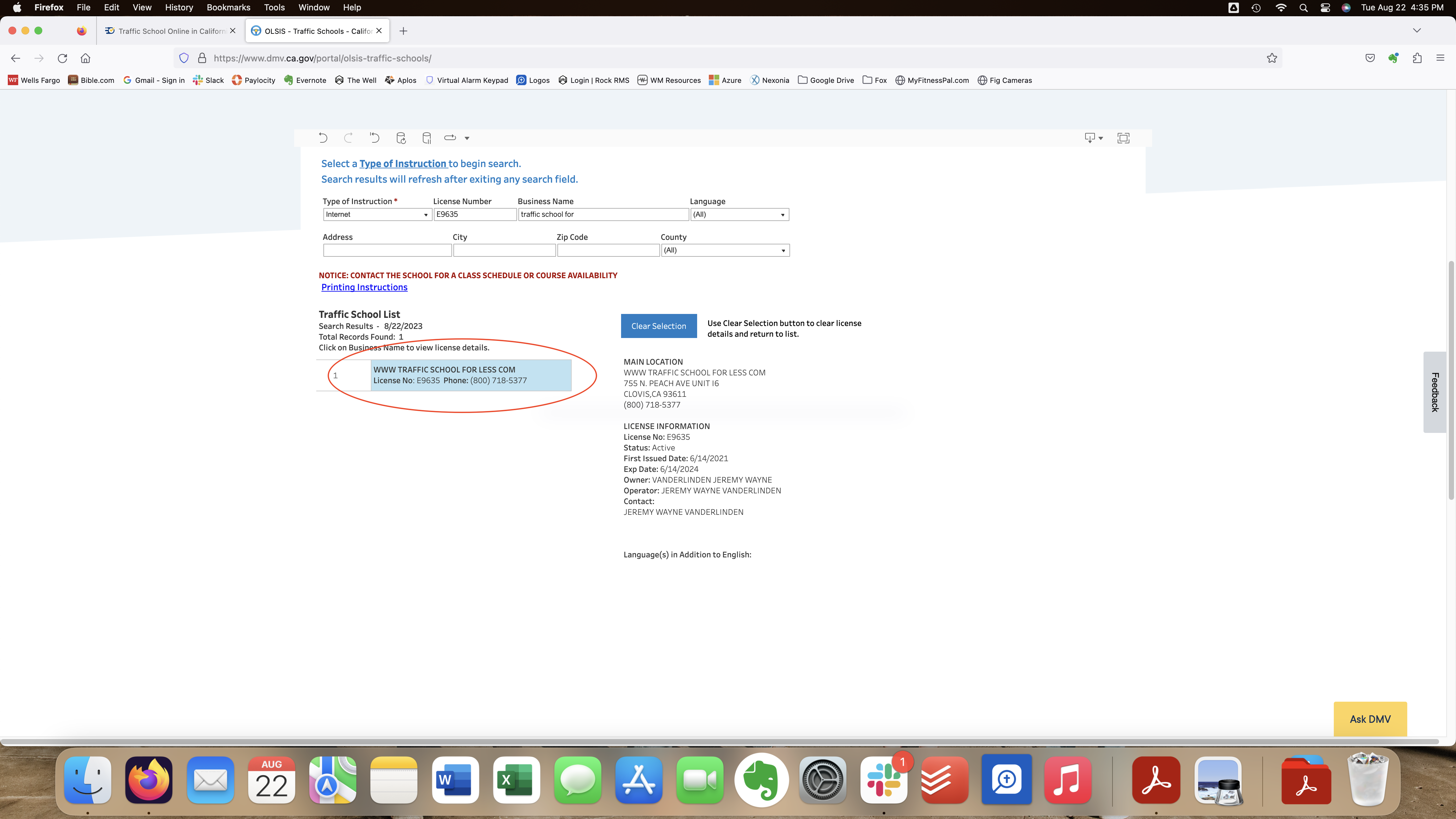Screen dimensions: 1456x819
Task: Open the History menu
Action: [x=179, y=7]
